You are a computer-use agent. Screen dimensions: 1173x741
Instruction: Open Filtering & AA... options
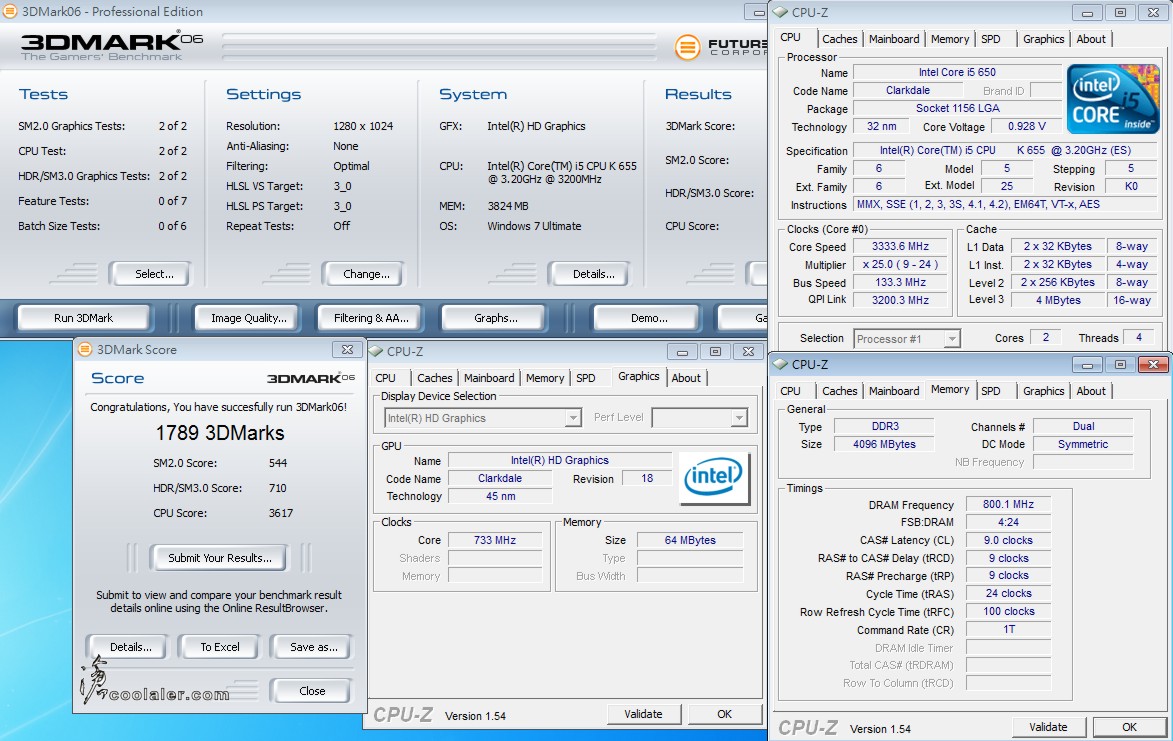click(371, 318)
